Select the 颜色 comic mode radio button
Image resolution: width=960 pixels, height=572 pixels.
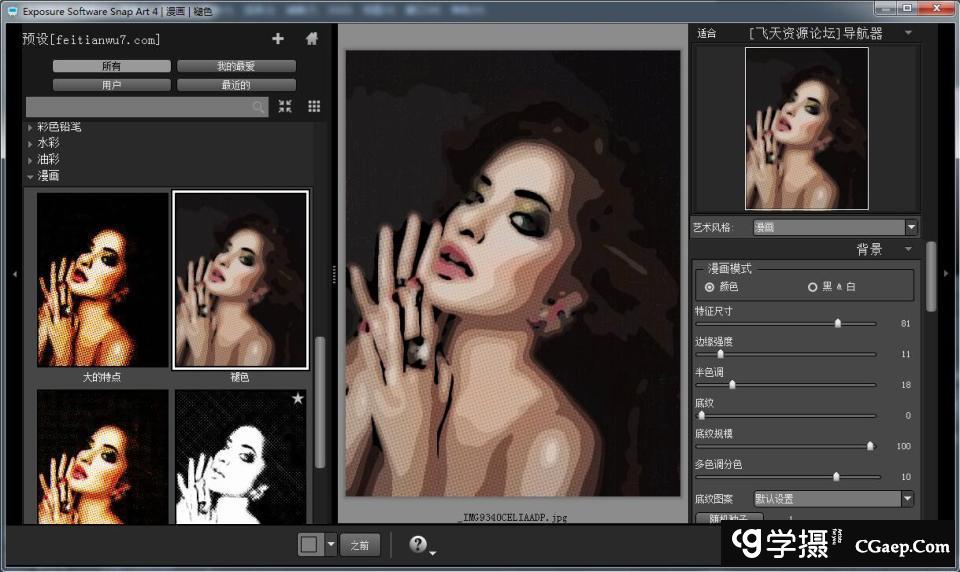[x=710, y=287]
